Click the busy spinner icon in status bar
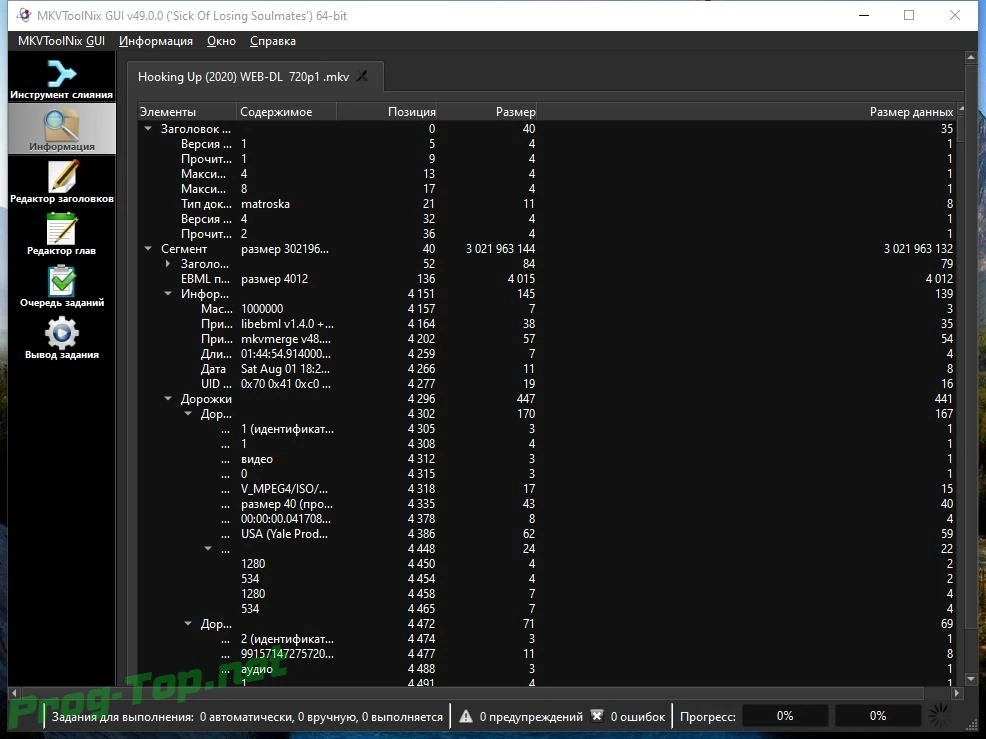 click(x=940, y=716)
